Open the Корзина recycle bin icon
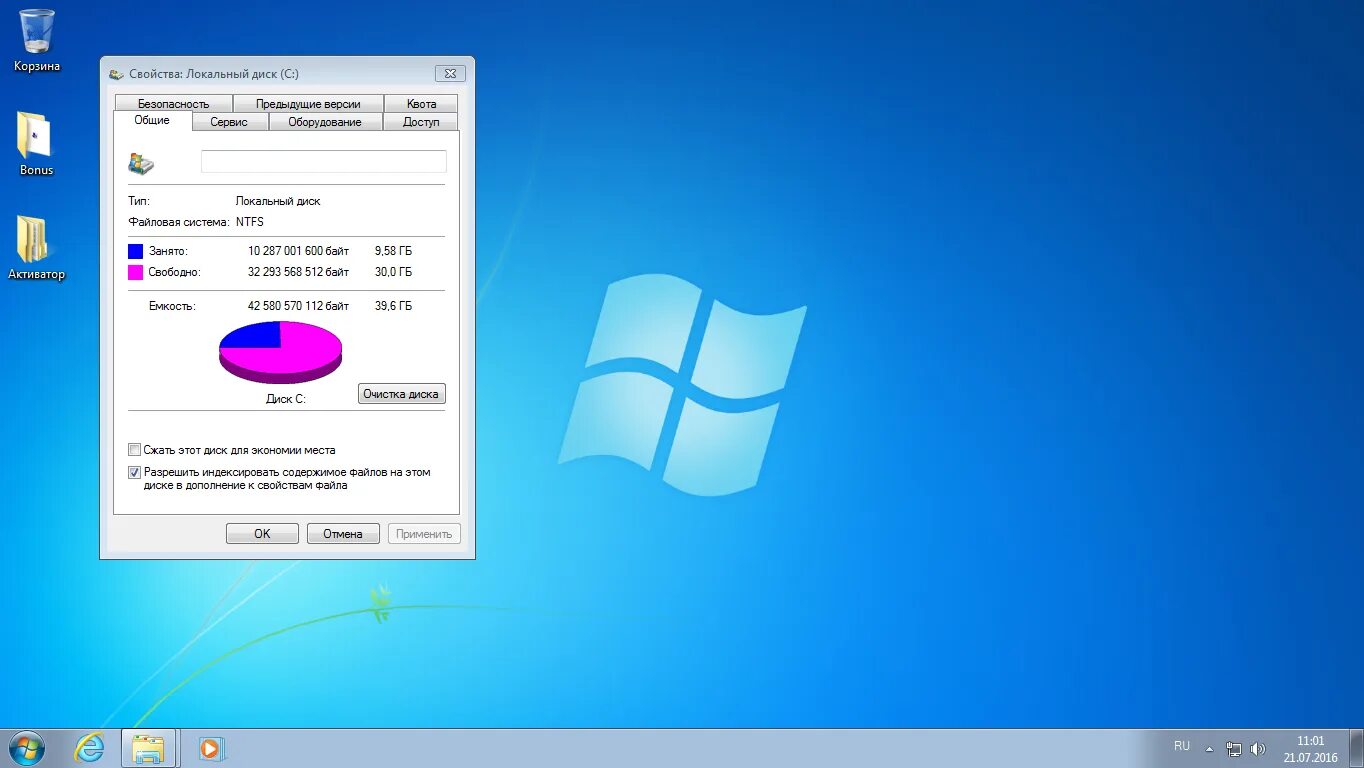1364x768 pixels. coord(37,40)
